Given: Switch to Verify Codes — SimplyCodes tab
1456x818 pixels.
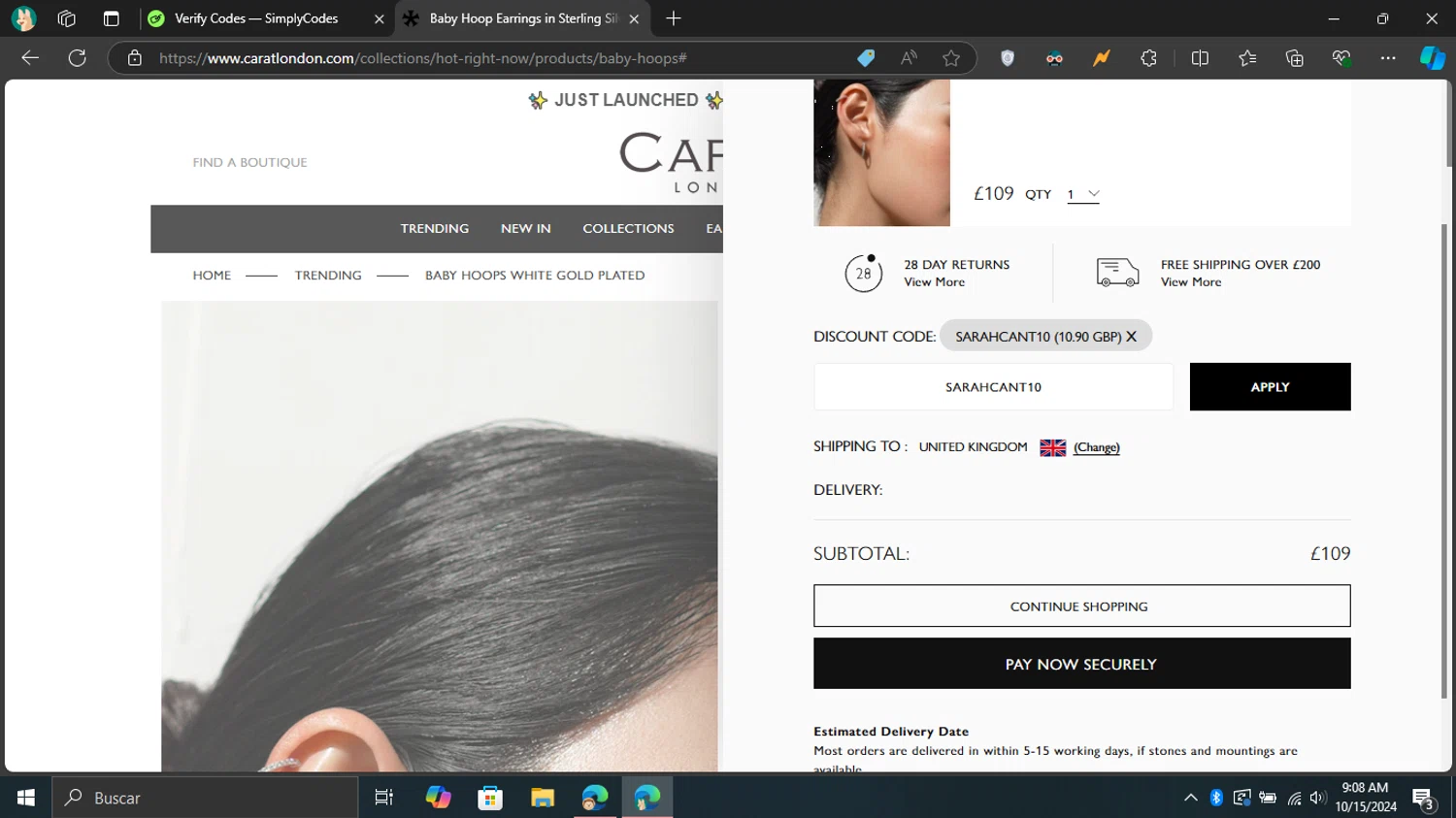Looking at the screenshot, I should [x=256, y=18].
